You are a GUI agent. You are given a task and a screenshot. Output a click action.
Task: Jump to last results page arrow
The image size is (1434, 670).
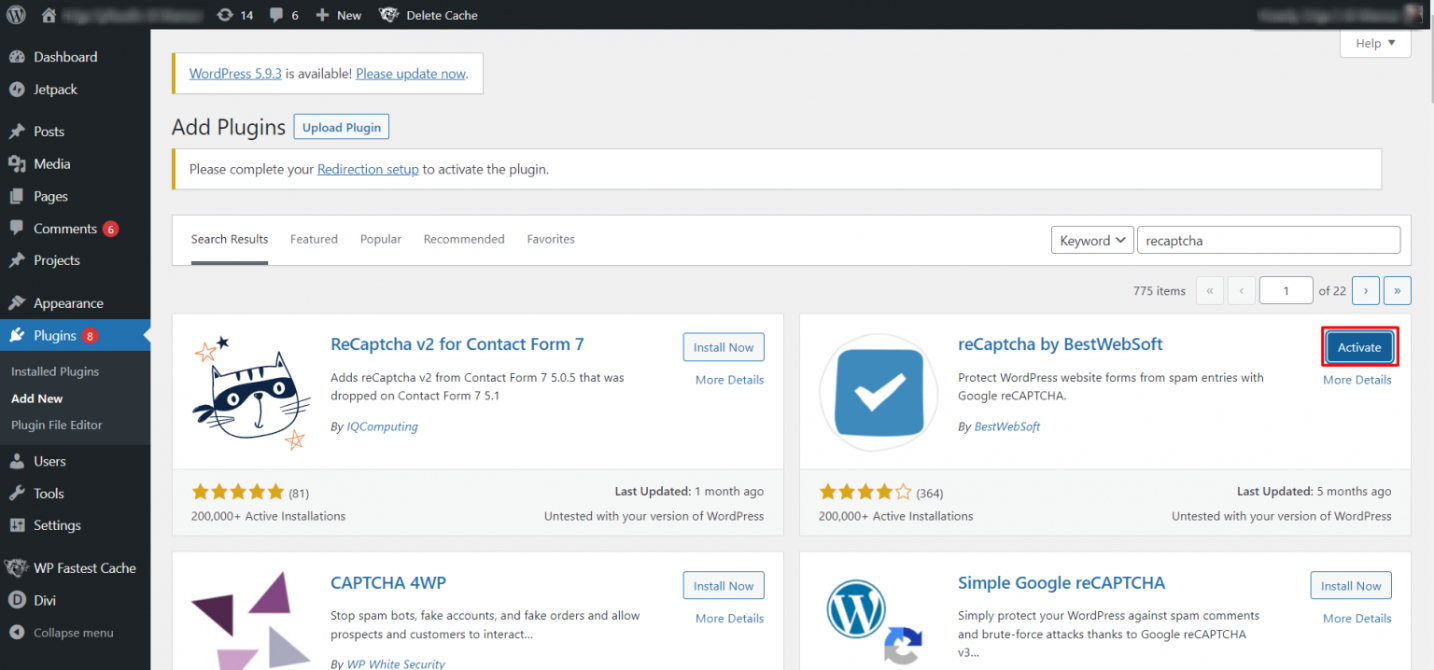point(1397,290)
